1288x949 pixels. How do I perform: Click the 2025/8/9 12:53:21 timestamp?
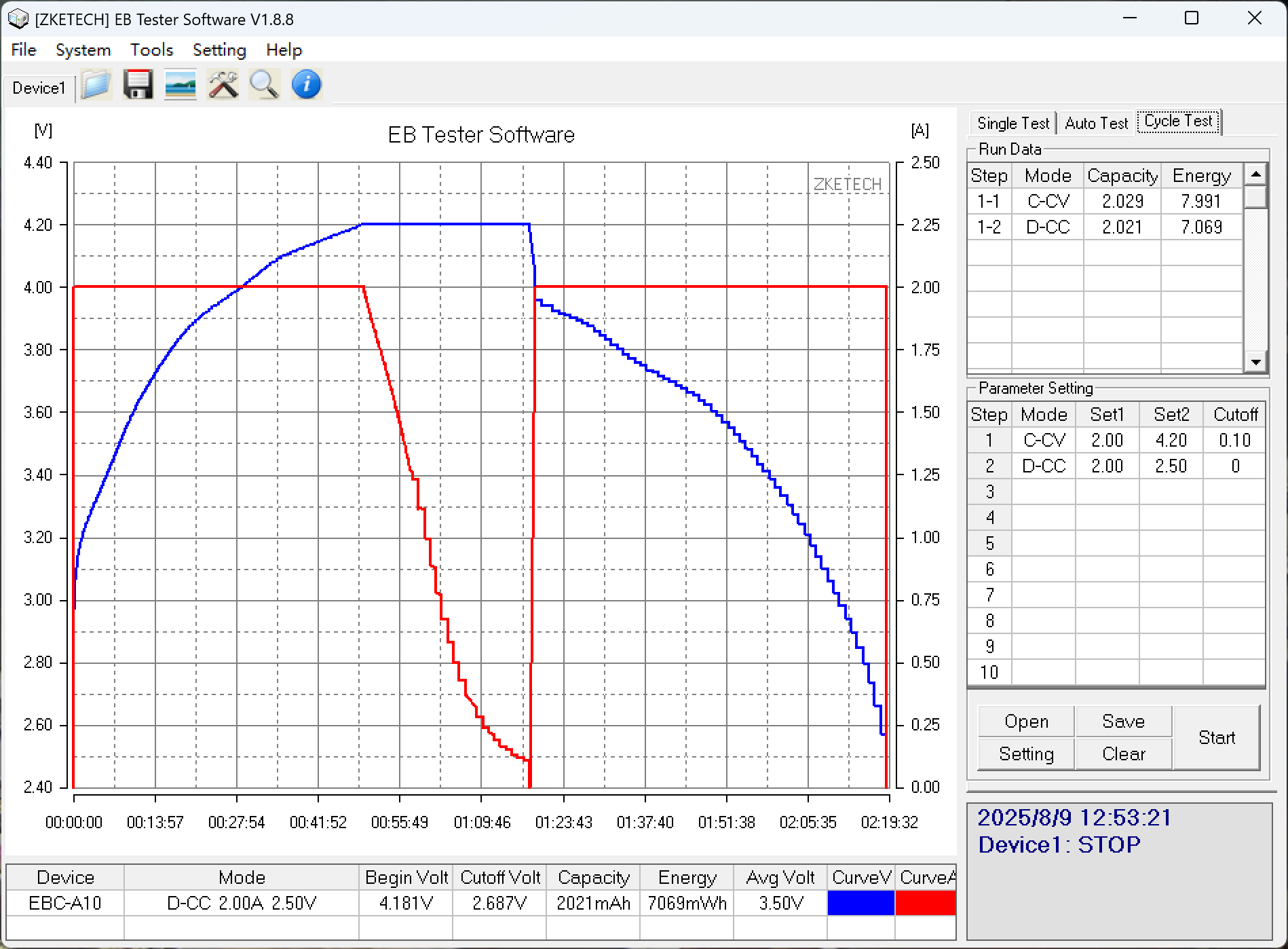(1074, 817)
